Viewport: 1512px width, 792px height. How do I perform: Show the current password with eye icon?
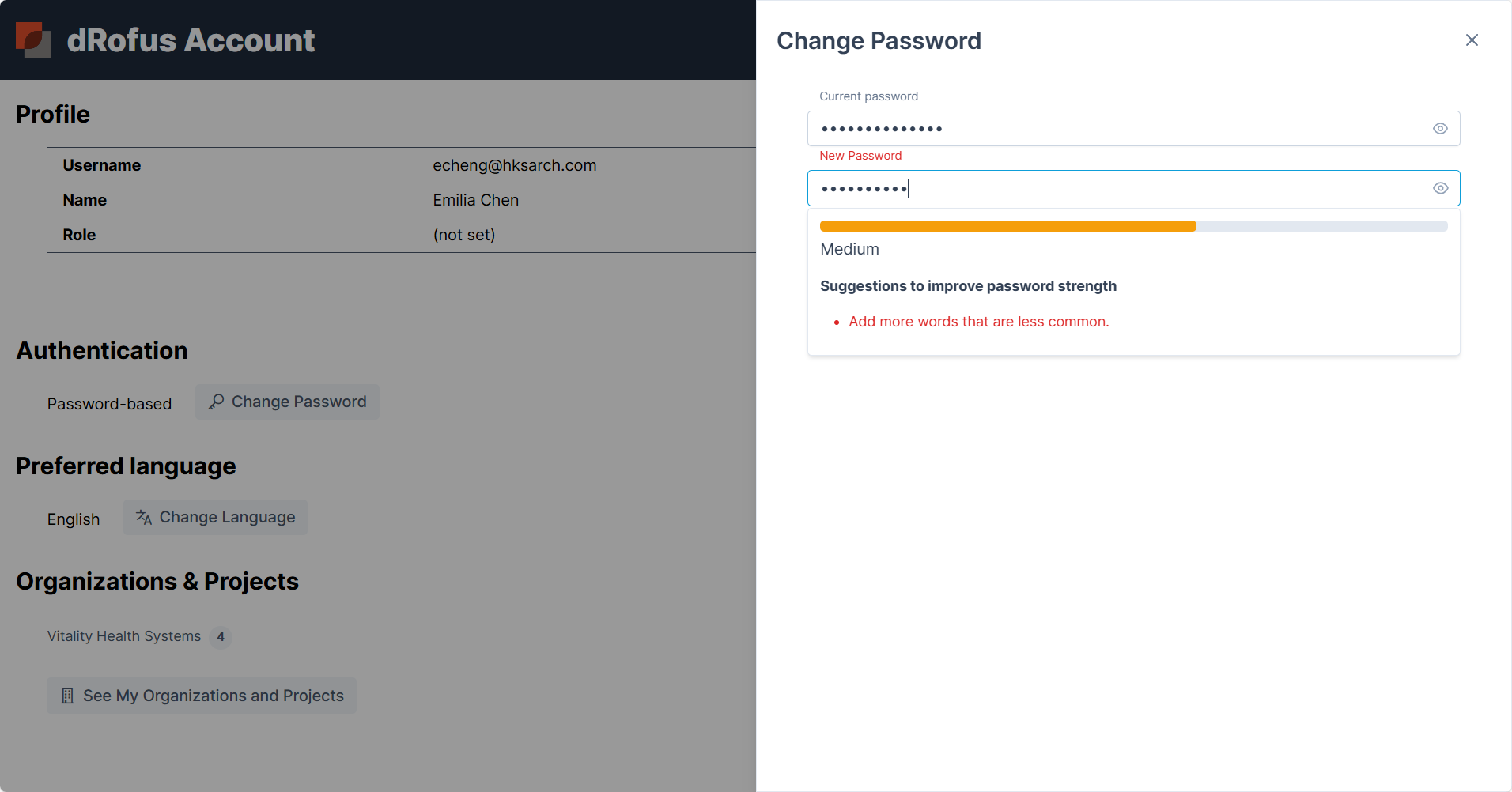tap(1440, 129)
